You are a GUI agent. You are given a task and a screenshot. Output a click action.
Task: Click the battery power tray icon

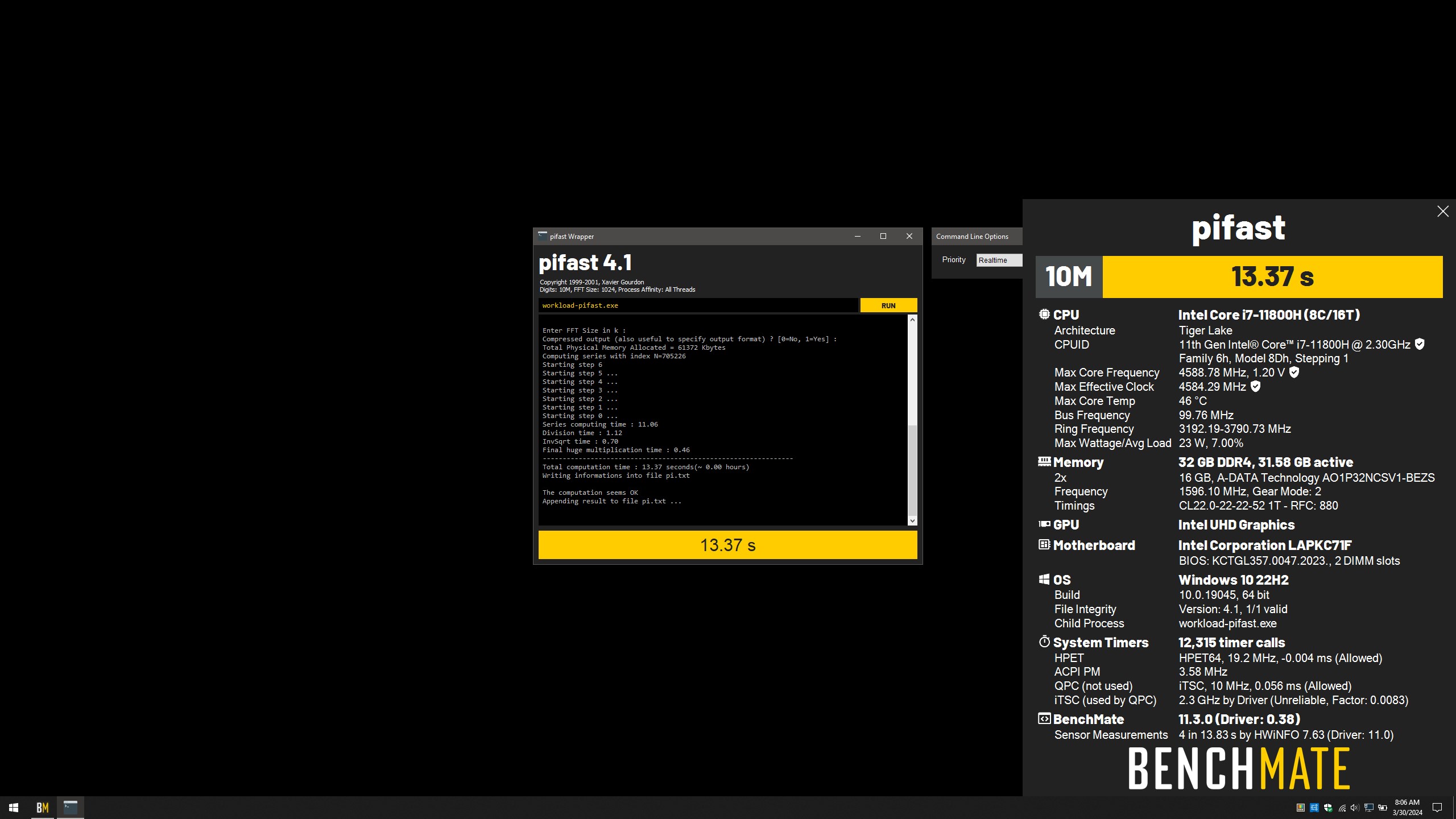coord(1383,808)
